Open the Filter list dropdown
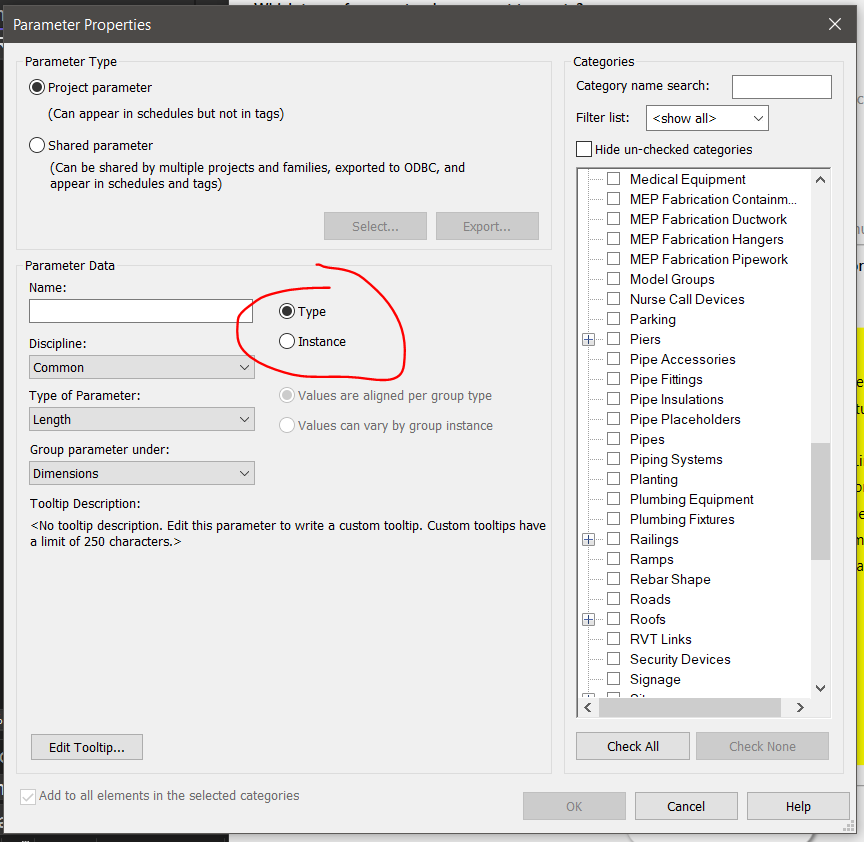This screenshot has height=842, width=864. [x=707, y=118]
